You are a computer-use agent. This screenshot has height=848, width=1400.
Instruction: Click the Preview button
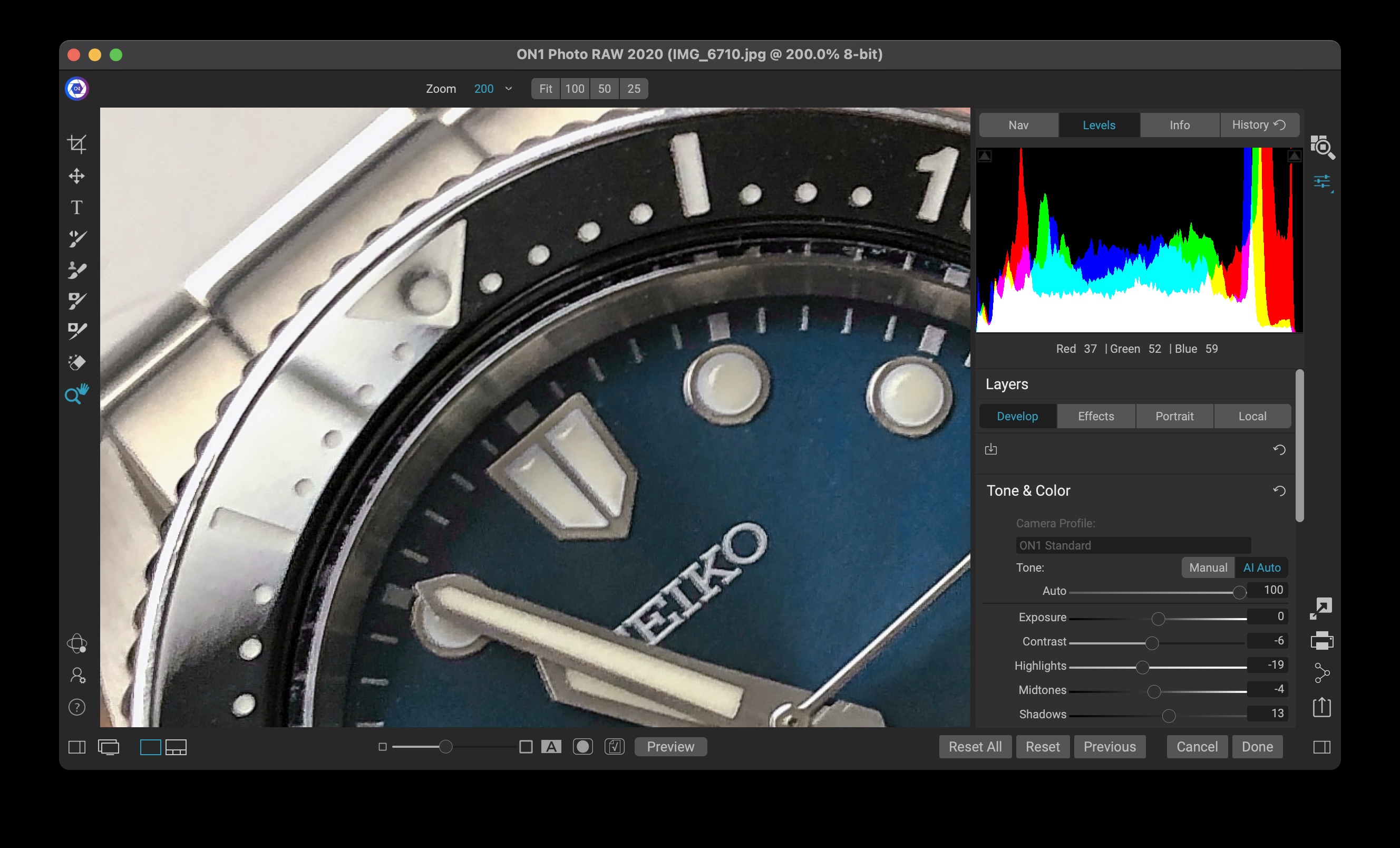pos(670,747)
